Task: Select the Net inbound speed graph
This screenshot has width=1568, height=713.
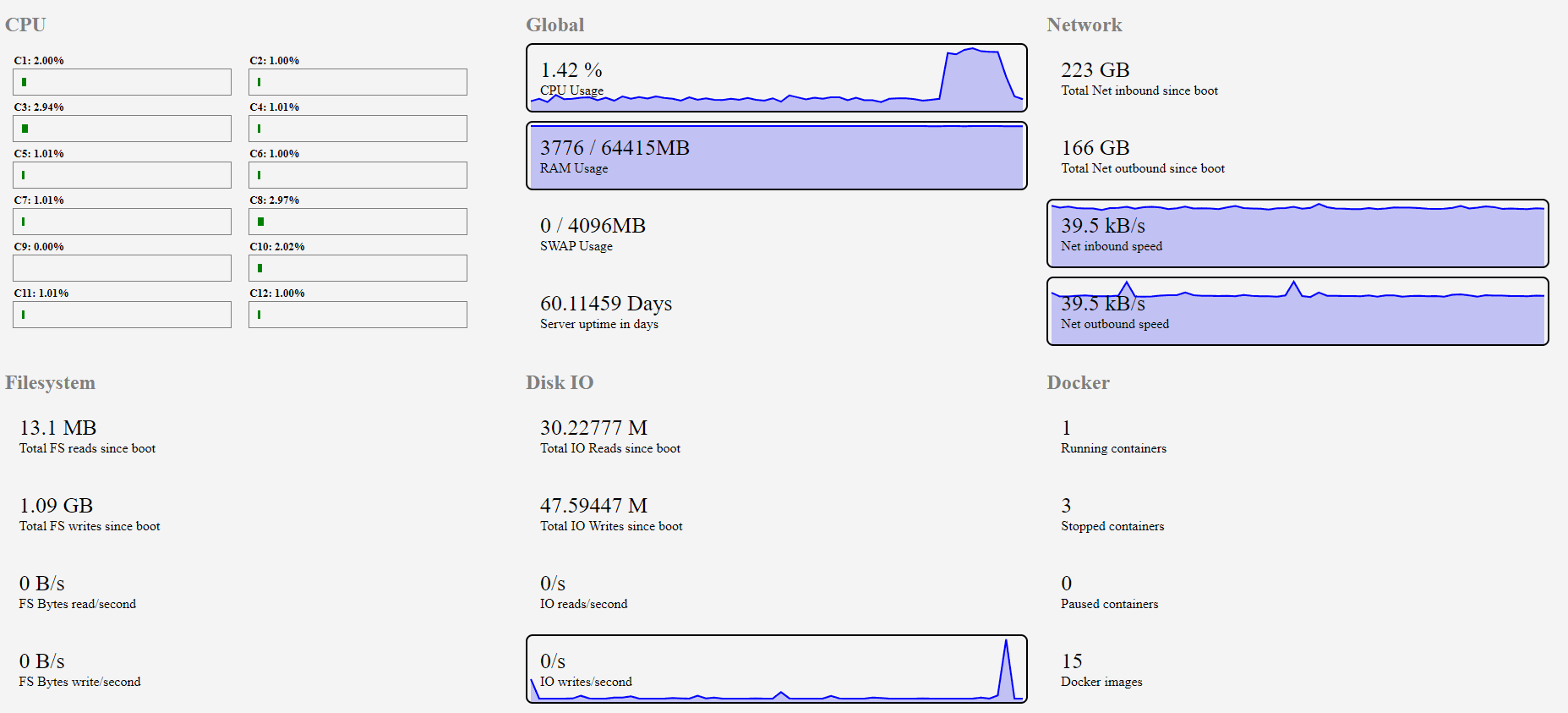Action: [1297, 233]
